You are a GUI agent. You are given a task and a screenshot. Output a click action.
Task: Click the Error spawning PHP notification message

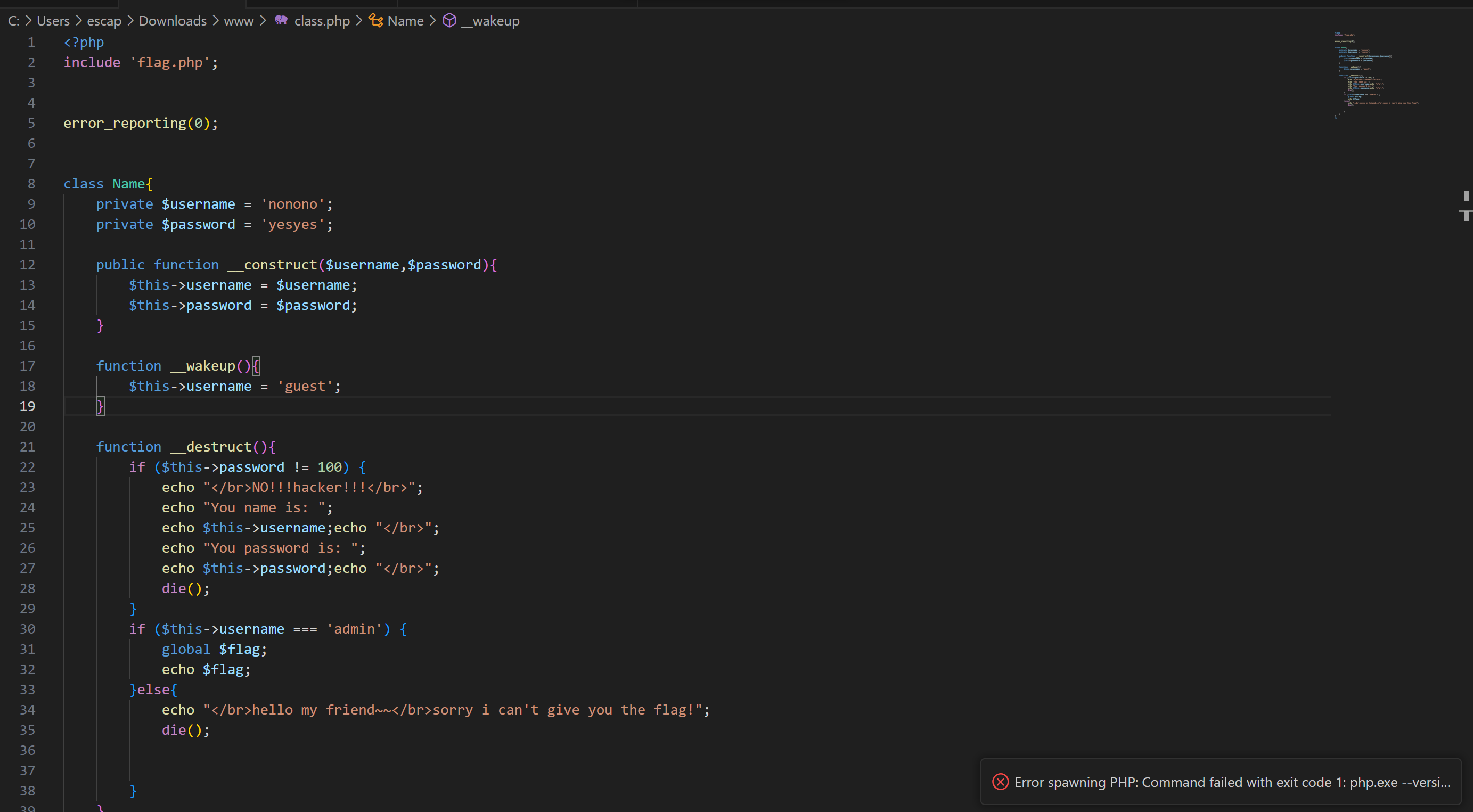coord(1232,782)
